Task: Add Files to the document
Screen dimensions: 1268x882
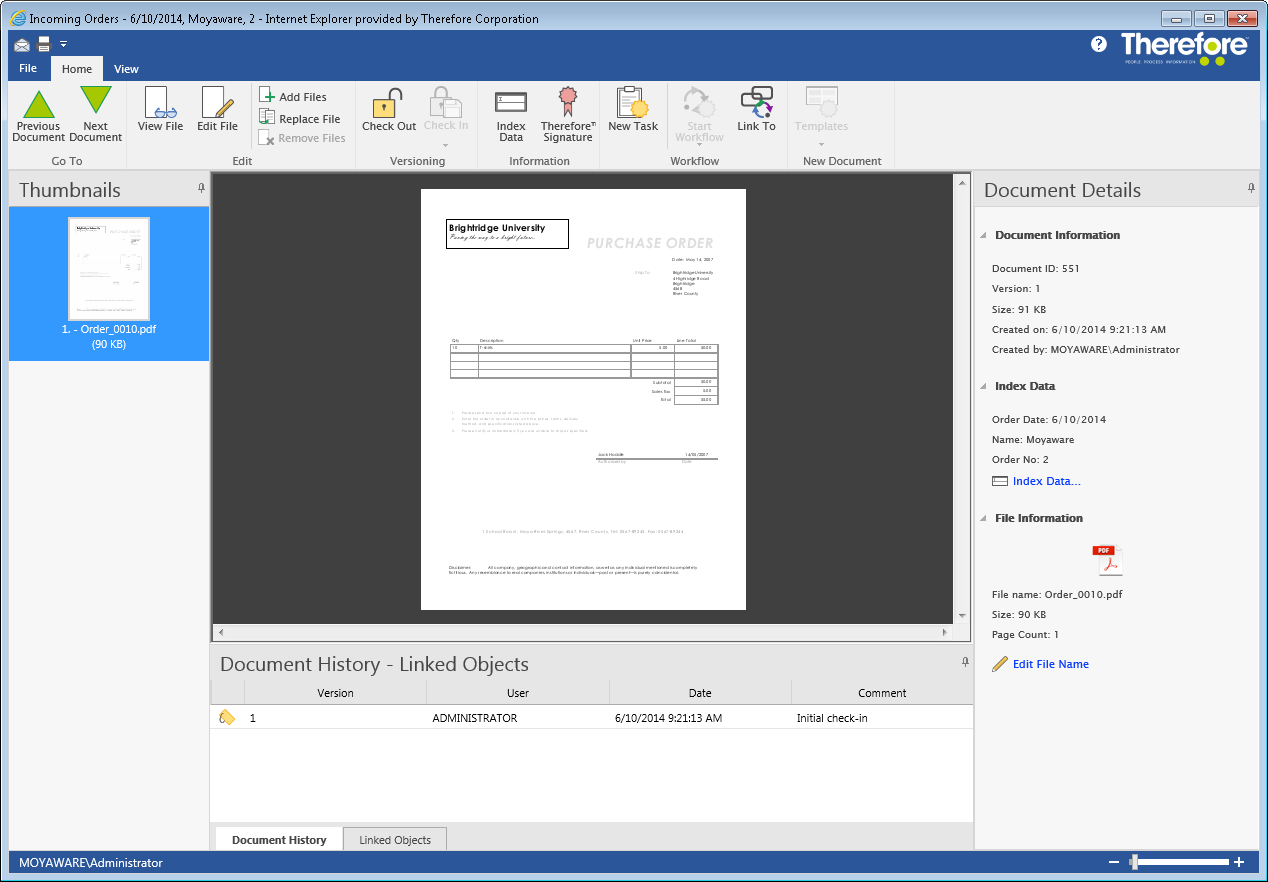Action: [x=293, y=97]
